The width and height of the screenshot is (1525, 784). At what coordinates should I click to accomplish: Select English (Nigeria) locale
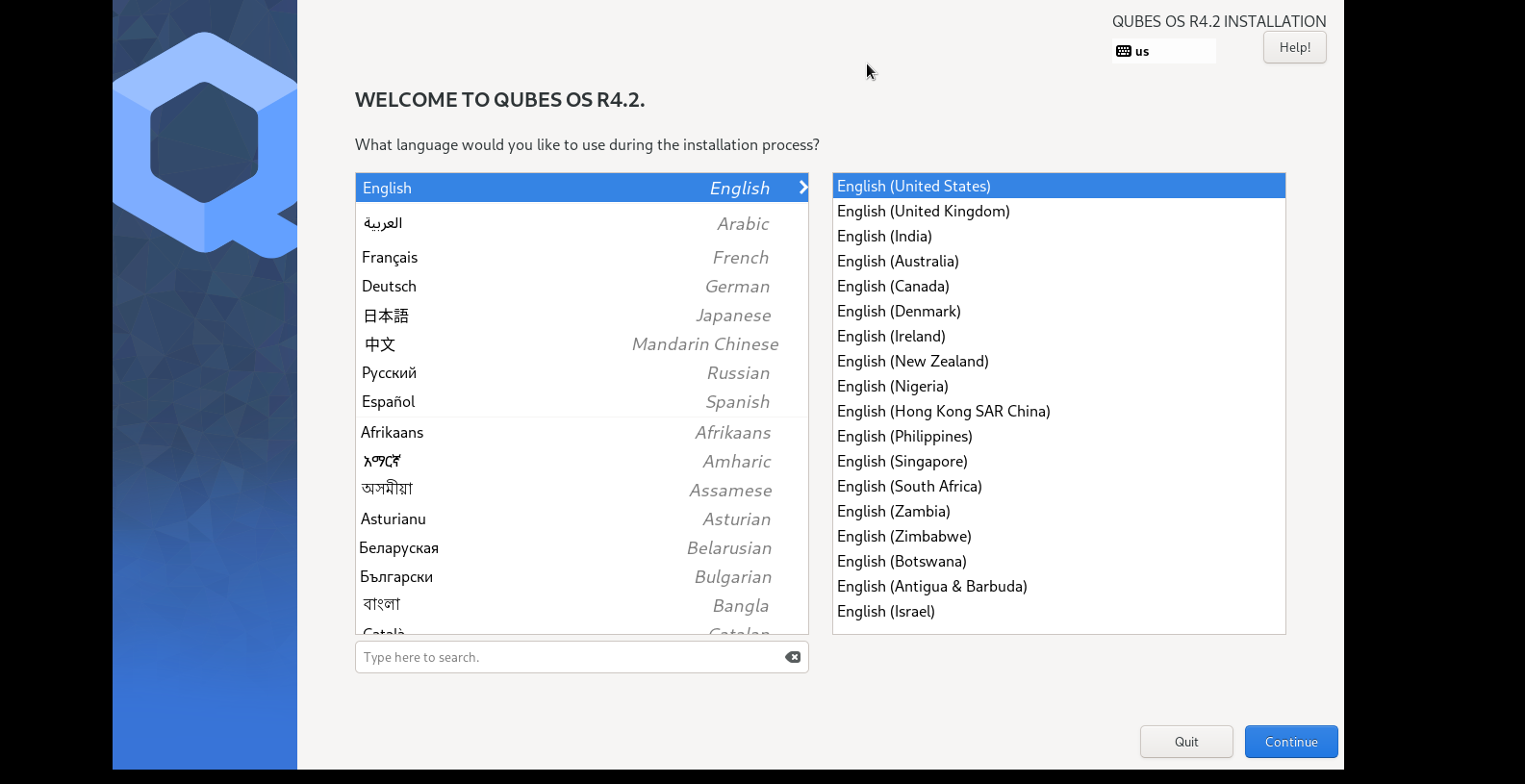(1059, 386)
